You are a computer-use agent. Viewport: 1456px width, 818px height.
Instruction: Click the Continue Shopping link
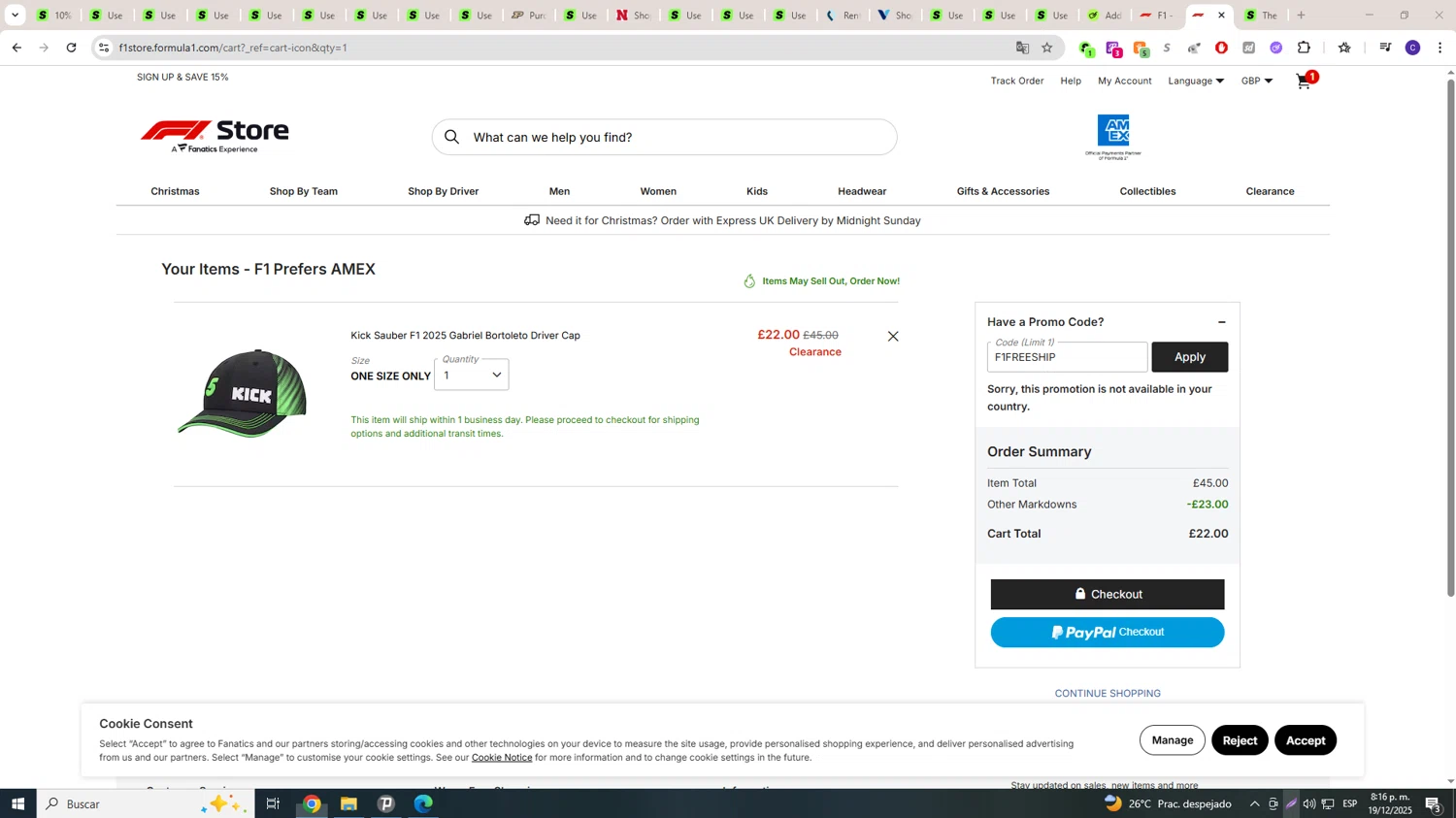point(1108,694)
